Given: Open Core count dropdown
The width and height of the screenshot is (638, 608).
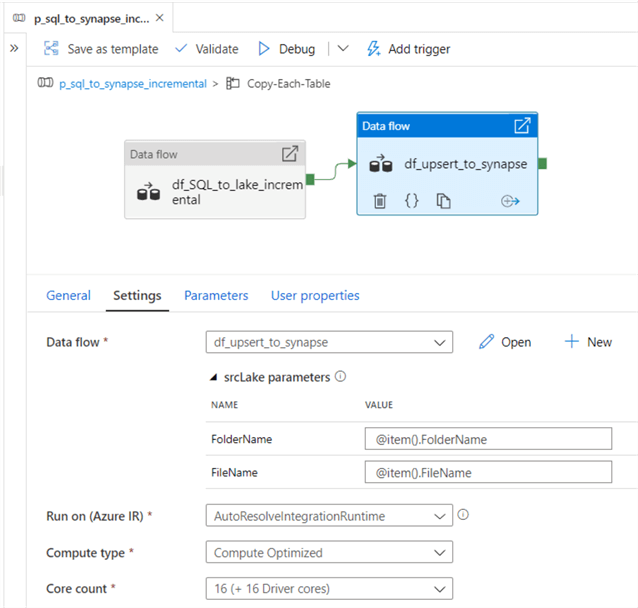Looking at the screenshot, I should [x=329, y=588].
